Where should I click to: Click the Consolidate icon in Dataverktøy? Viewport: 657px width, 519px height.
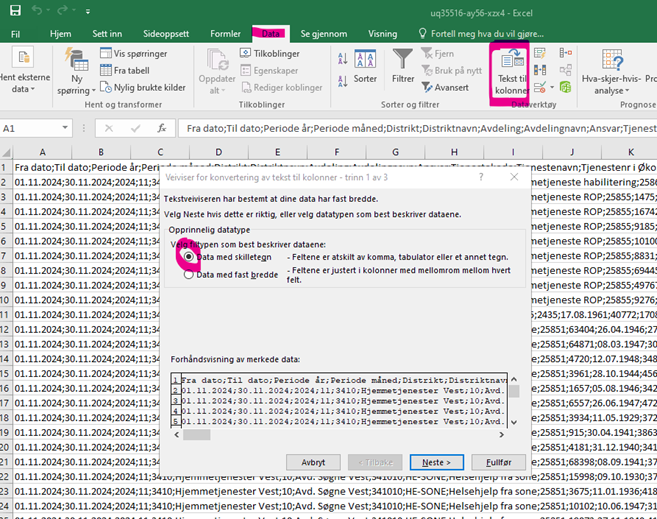pos(566,53)
